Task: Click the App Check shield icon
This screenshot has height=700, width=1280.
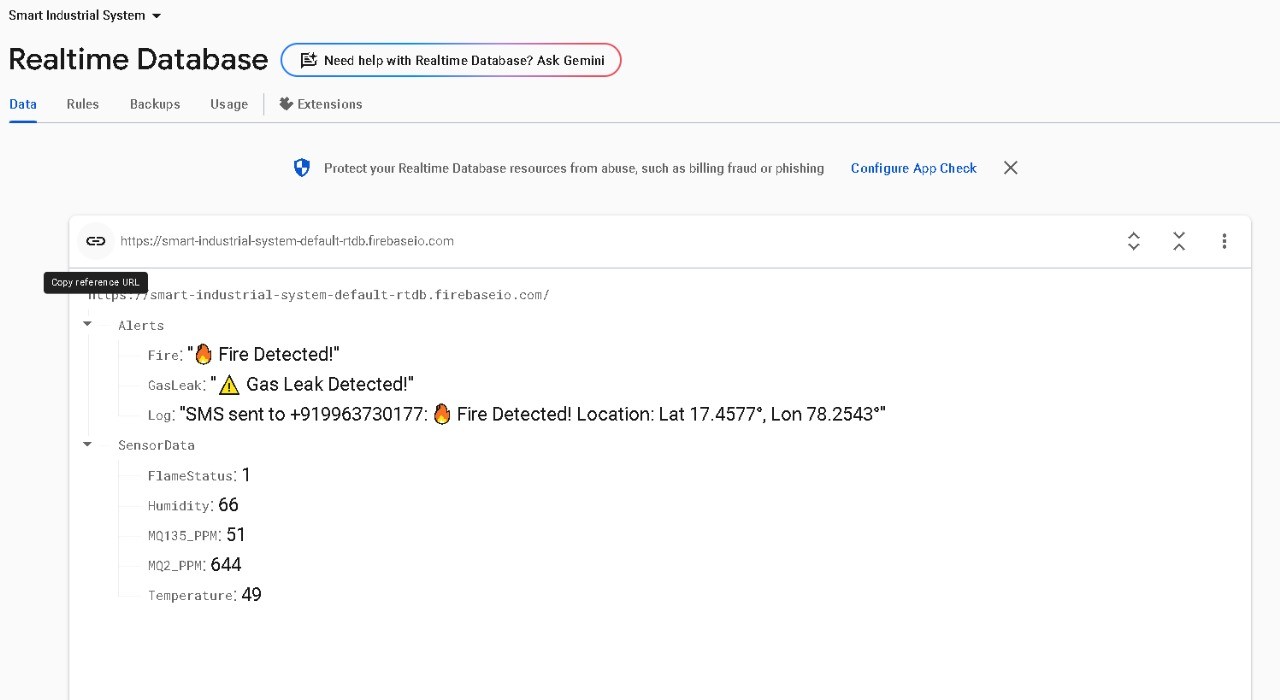Action: click(302, 168)
